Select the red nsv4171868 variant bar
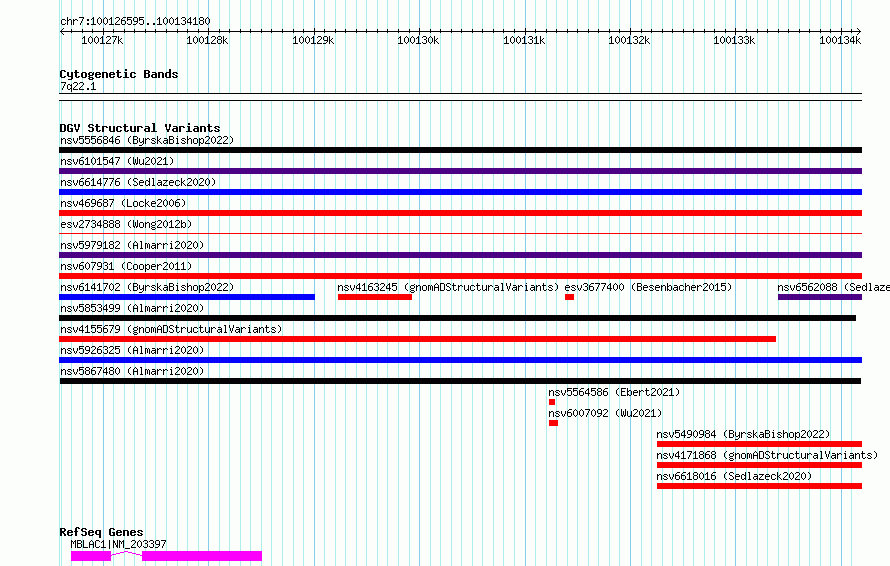Viewport: 890px width, 566px height. coord(759,465)
